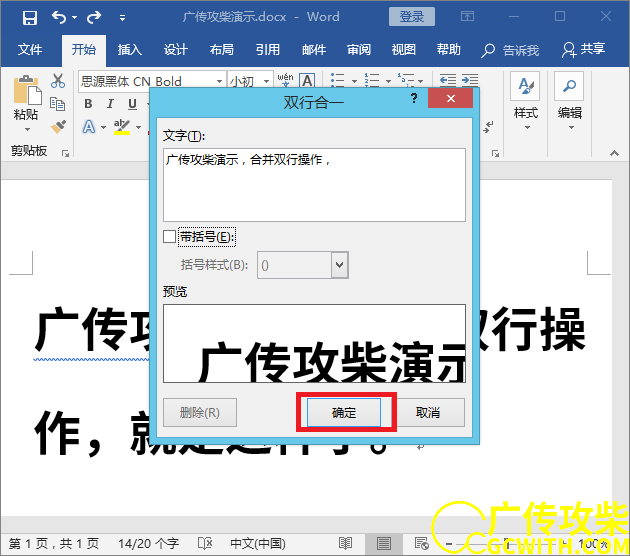The width and height of the screenshot is (630, 556).
Task: Switch to the 审阅 ribbon tab
Action: 359,49
